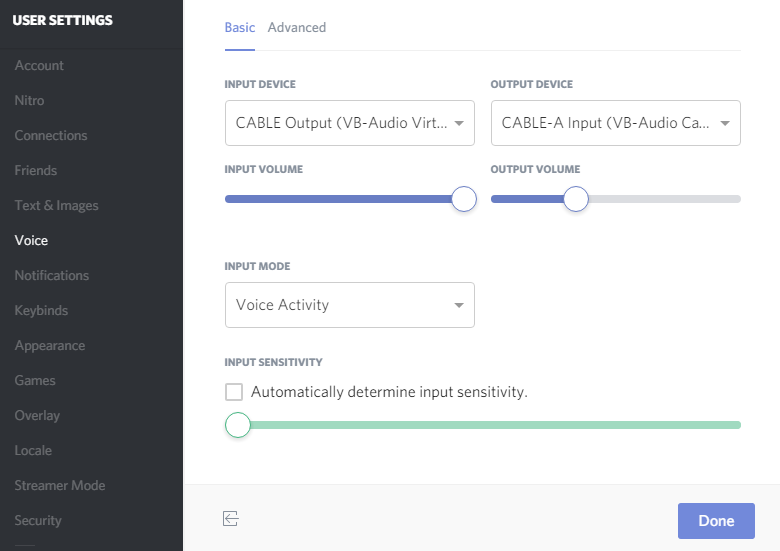The height and width of the screenshot is (551, 780).
Task: Select the Basic tab
Action: pyautogui.click(x=240, y=27)
